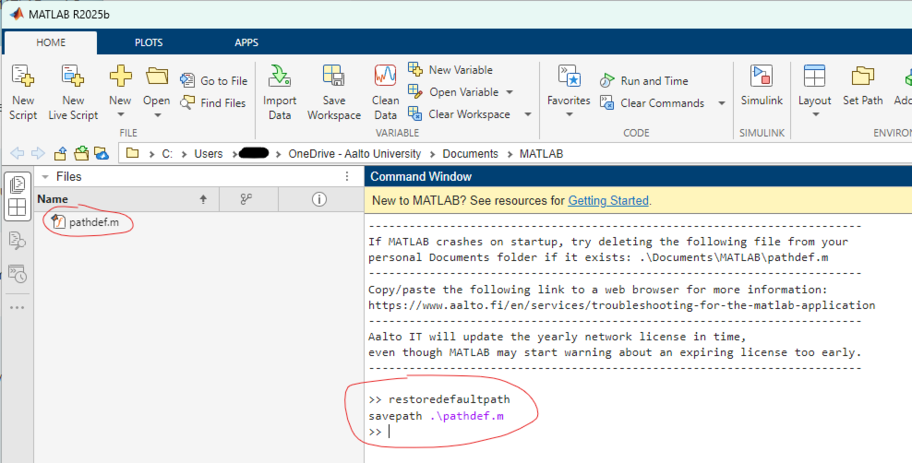Image resolution: width=912 pixels, height=463 pixels.
Task: Expand the Open Variable dropdown arrow
Action: 510,92
